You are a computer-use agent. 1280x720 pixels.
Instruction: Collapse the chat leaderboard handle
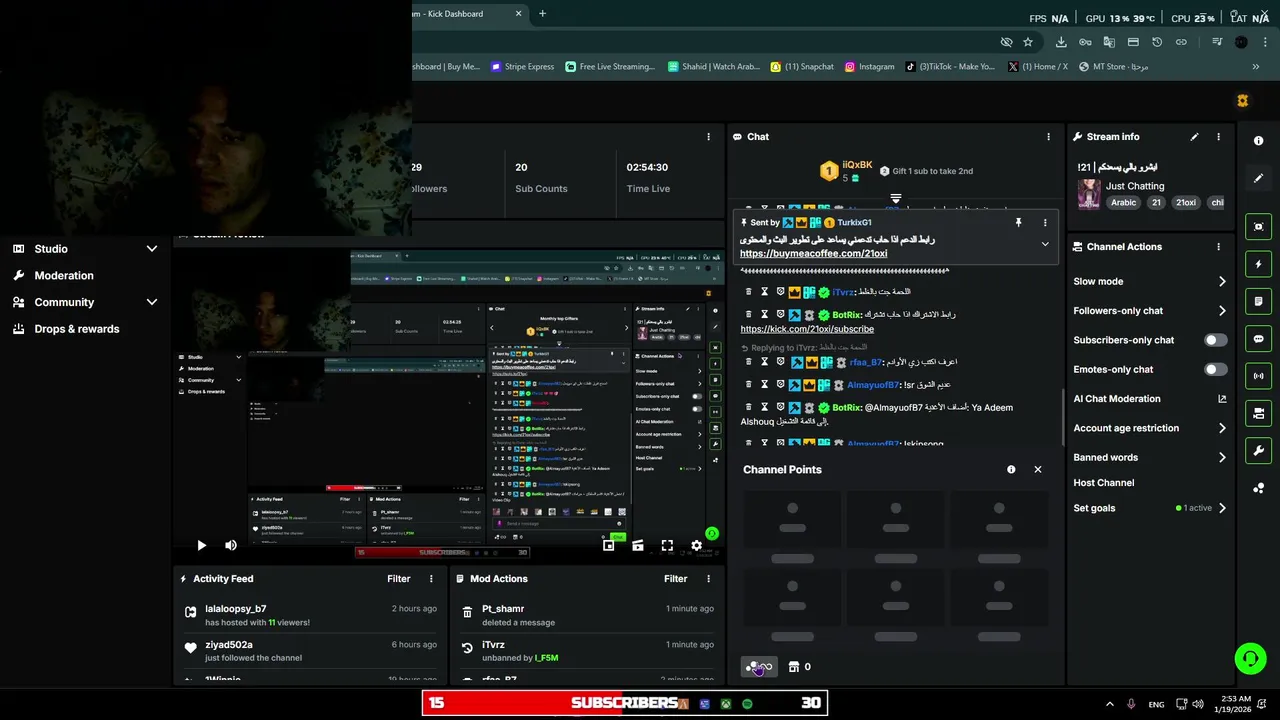click(896, 199)
